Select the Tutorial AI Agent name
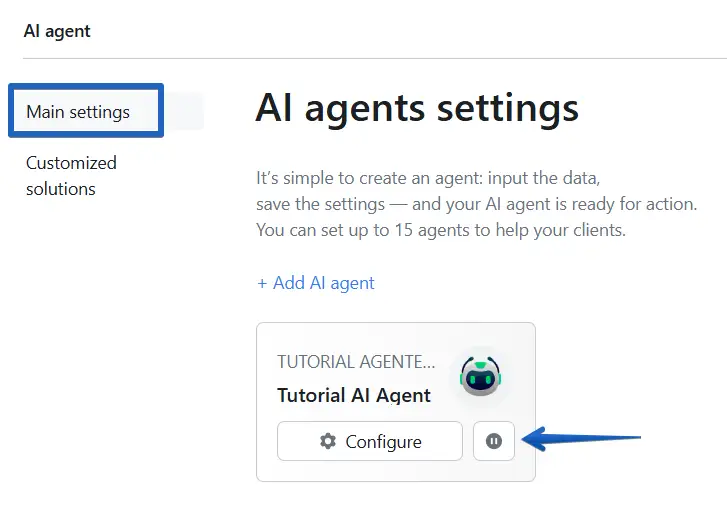This screenshot has width=727, height=520. coord(354,395)
